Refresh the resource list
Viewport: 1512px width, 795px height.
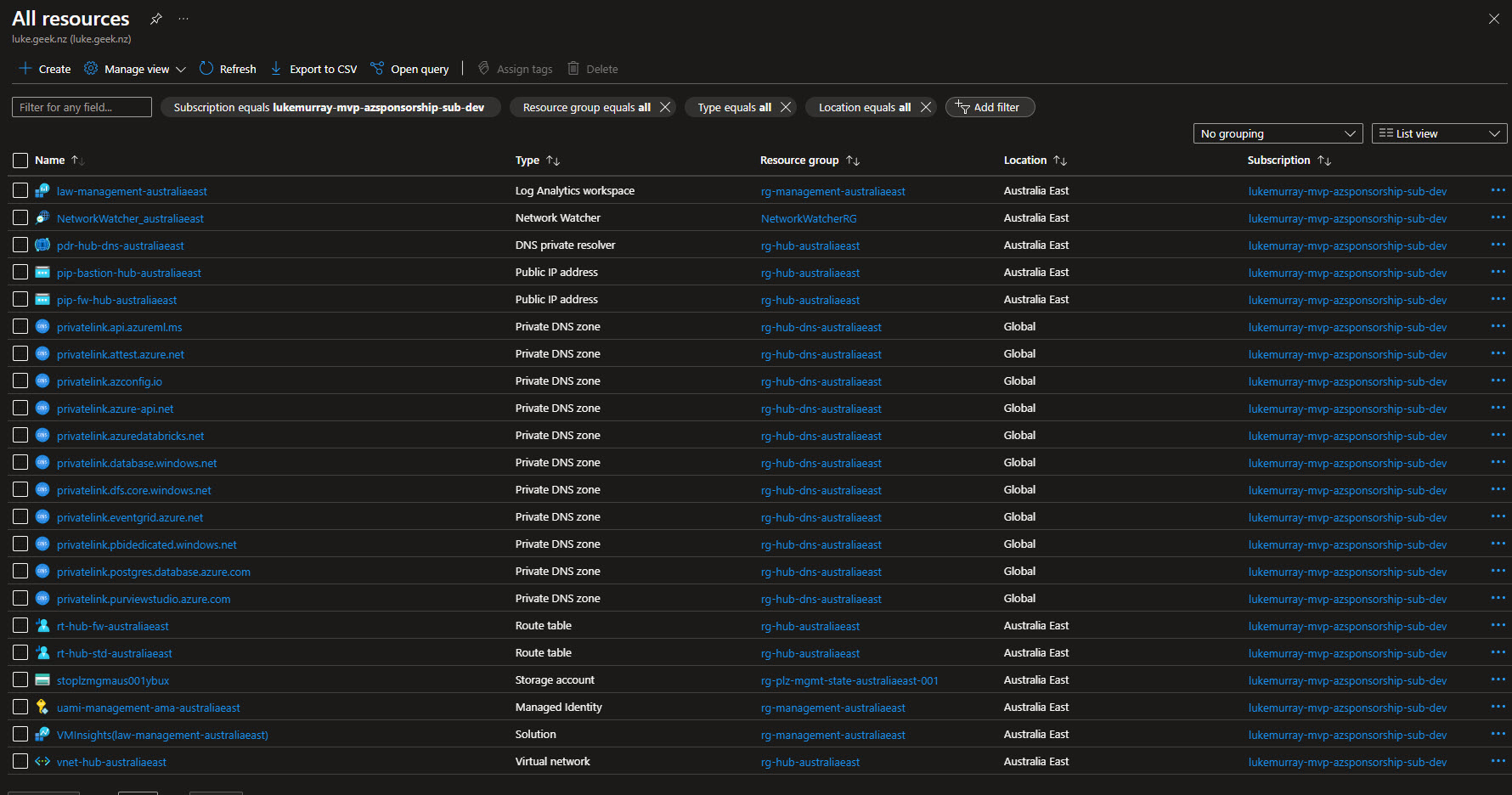[x=228, y=69]
